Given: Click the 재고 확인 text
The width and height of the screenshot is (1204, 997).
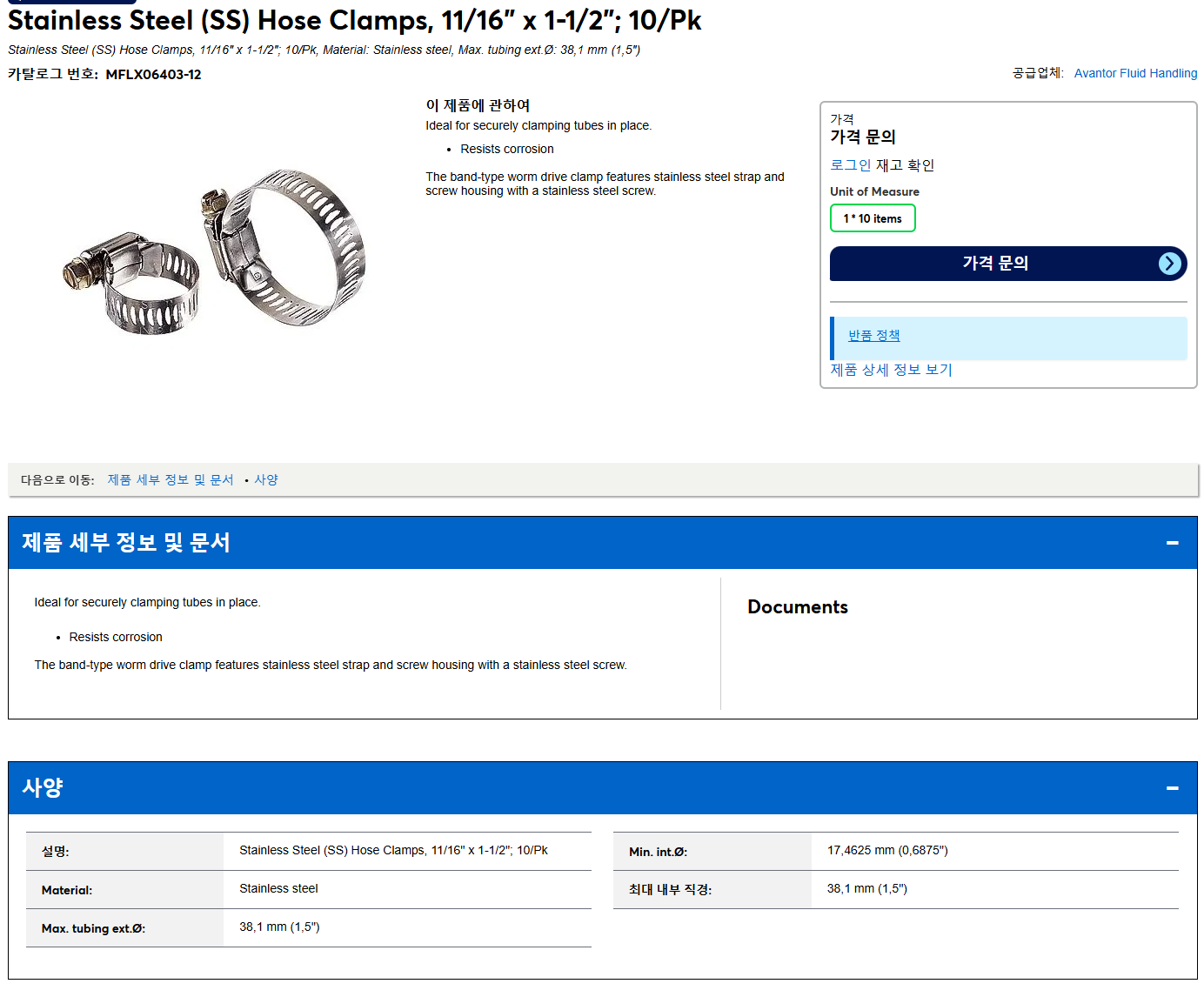Looking at the screenshot, I should (x=905, y=165).
